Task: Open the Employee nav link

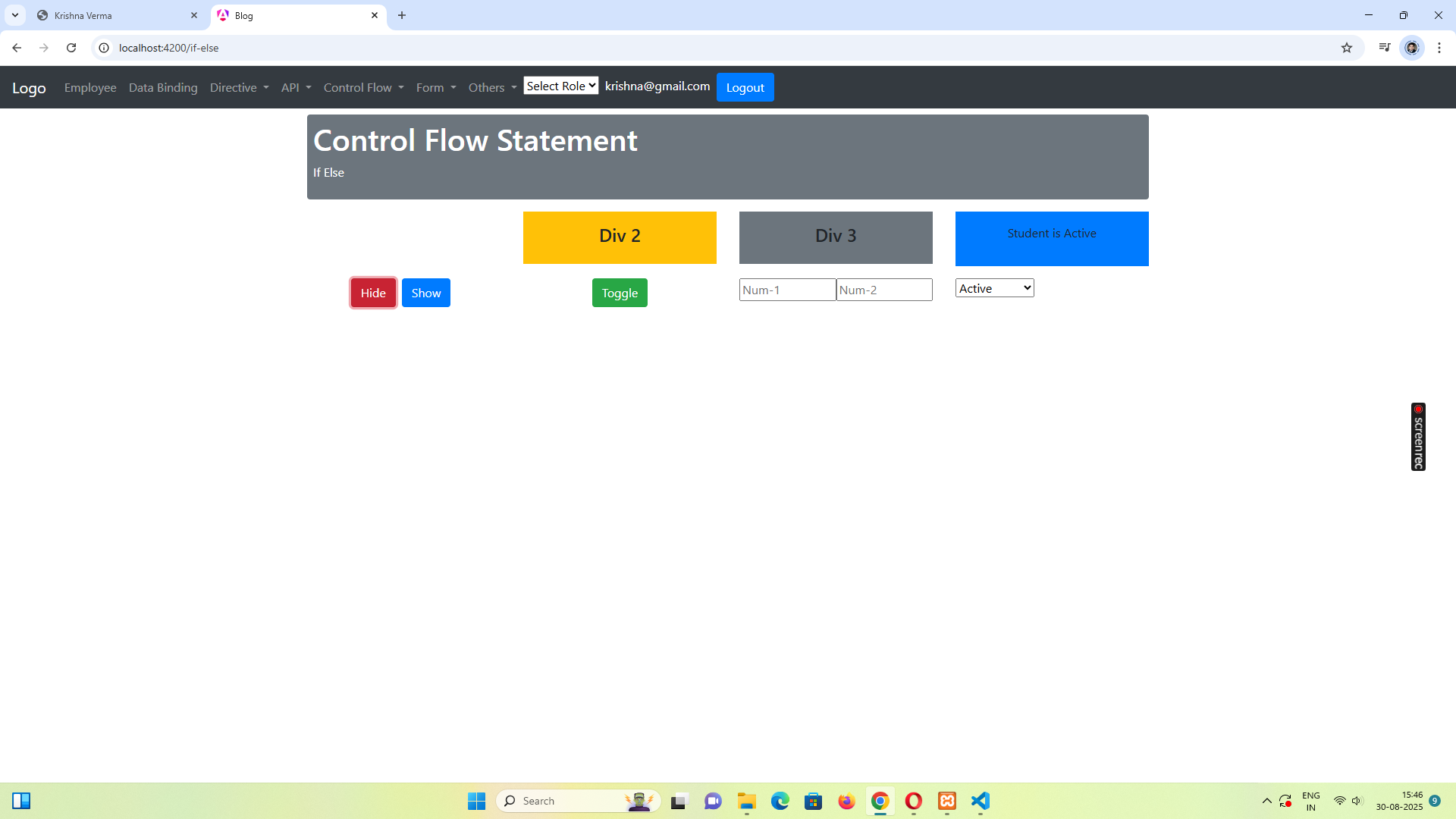Action: (x=90, y=88)
